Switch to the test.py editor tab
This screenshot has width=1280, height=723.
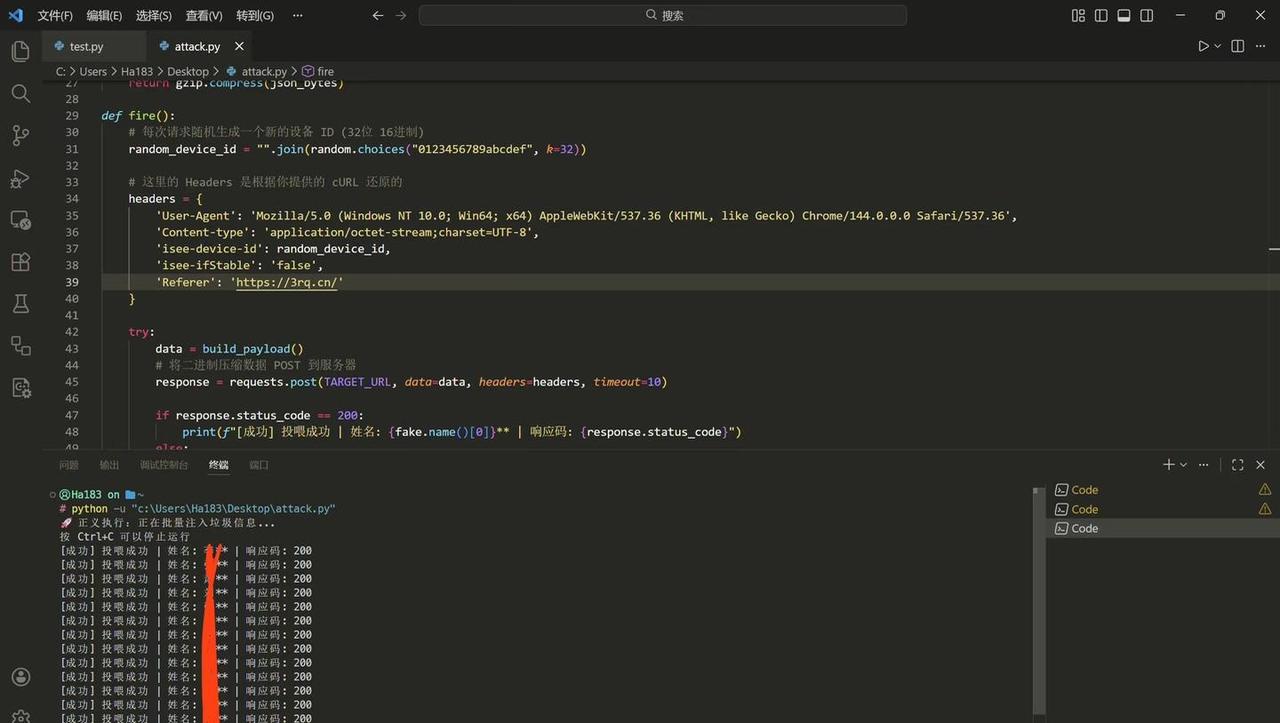86,46
